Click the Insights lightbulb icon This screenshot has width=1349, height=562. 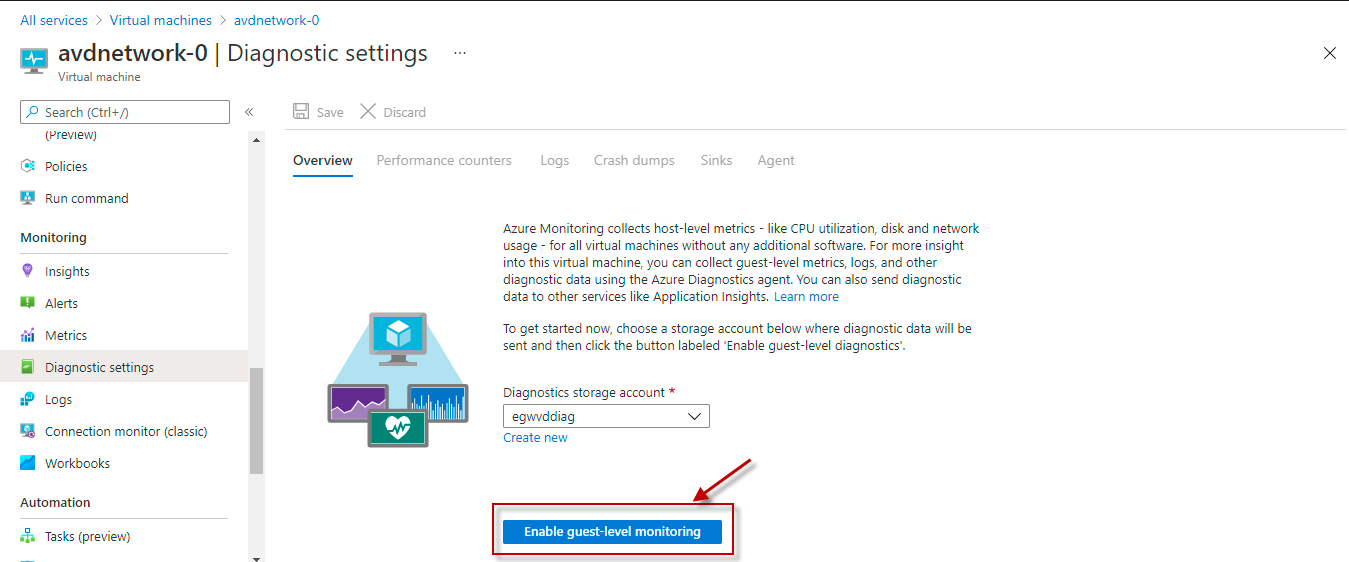pyautogui.click(x=28, y=271)
